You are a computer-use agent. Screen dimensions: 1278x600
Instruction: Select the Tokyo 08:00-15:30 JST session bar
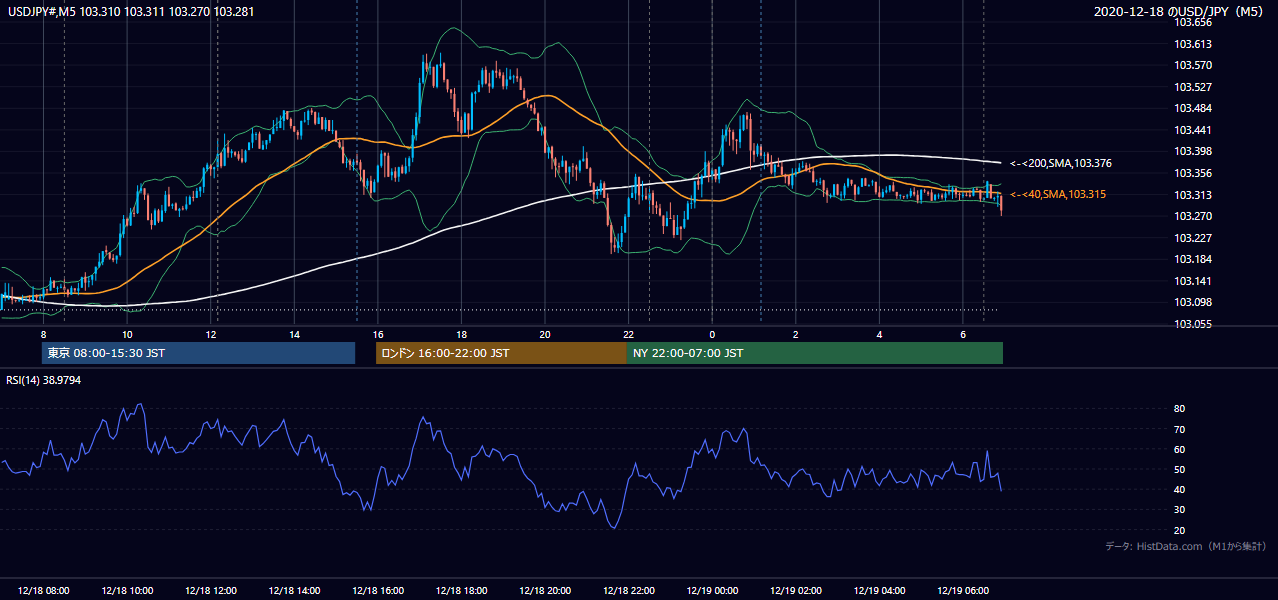coord(199,353)
